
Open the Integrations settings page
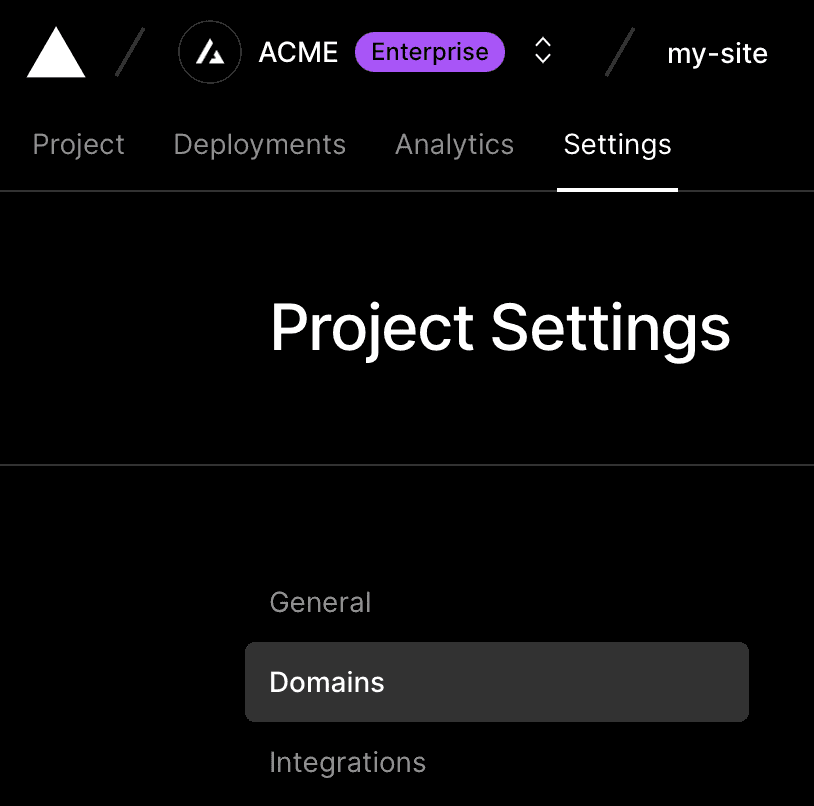pyautogui.click(x=347, y=762)
